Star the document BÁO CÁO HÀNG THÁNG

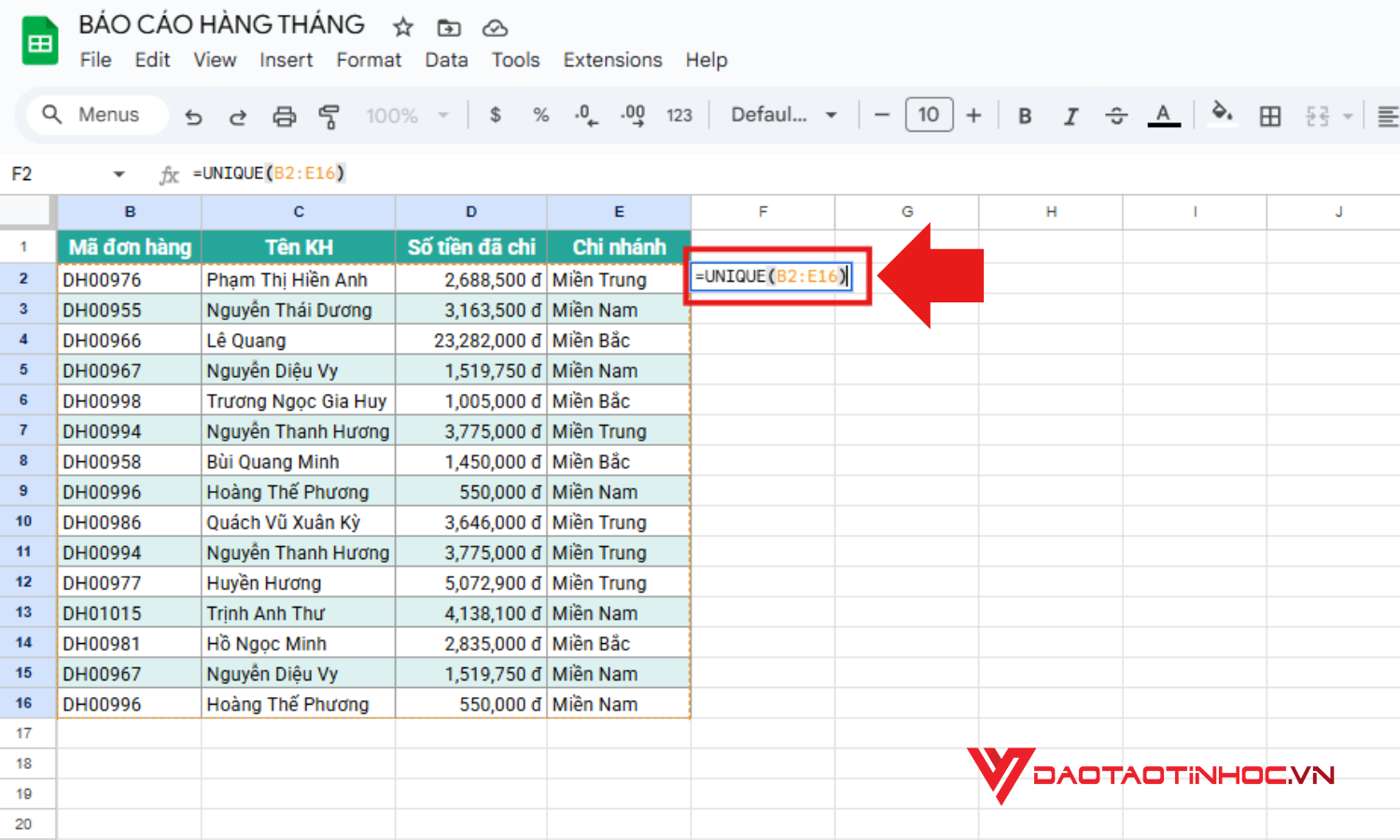click(x=403, y=28)
